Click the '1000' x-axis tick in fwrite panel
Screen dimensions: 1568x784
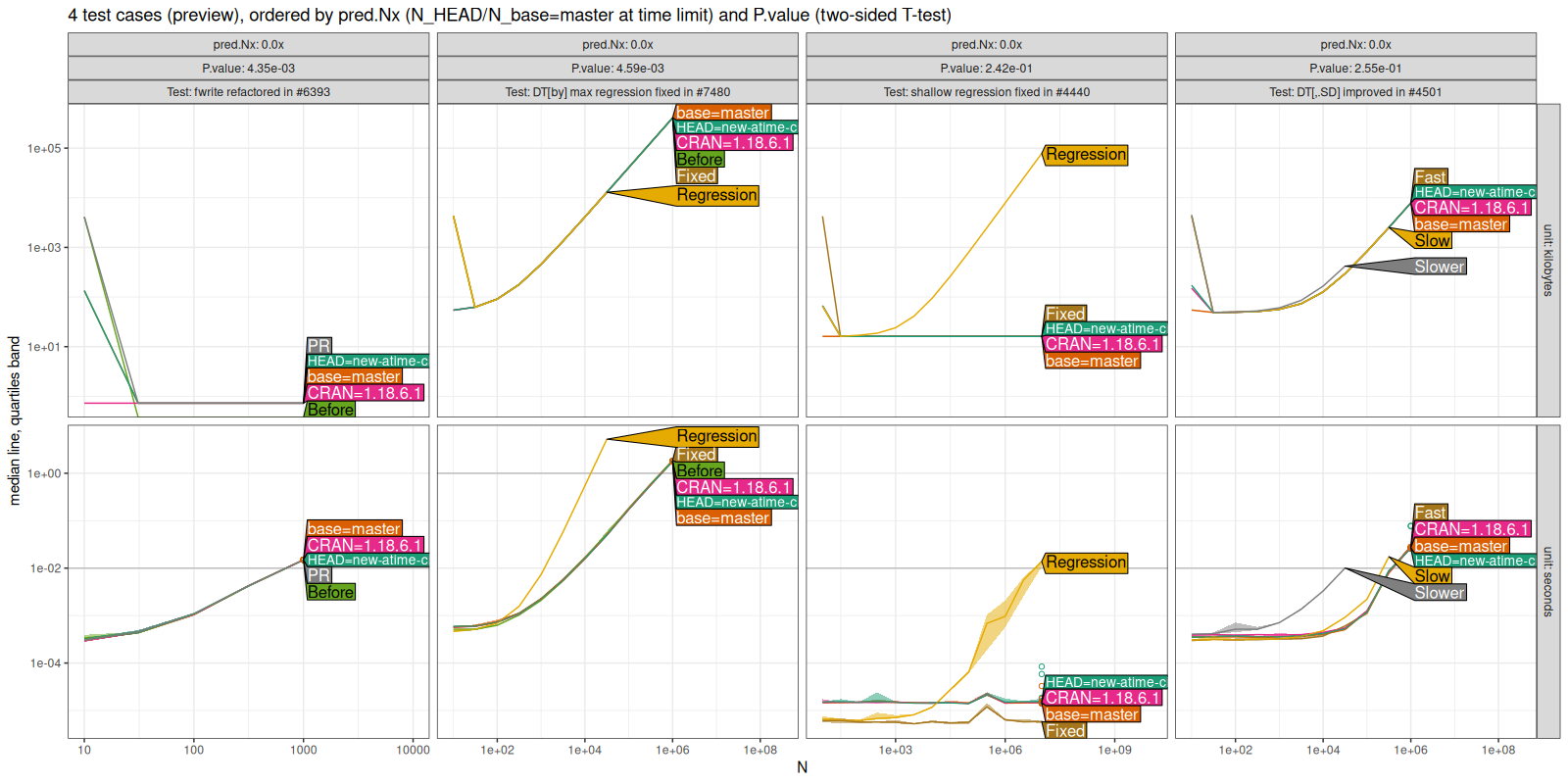click(x=304, y=751)
